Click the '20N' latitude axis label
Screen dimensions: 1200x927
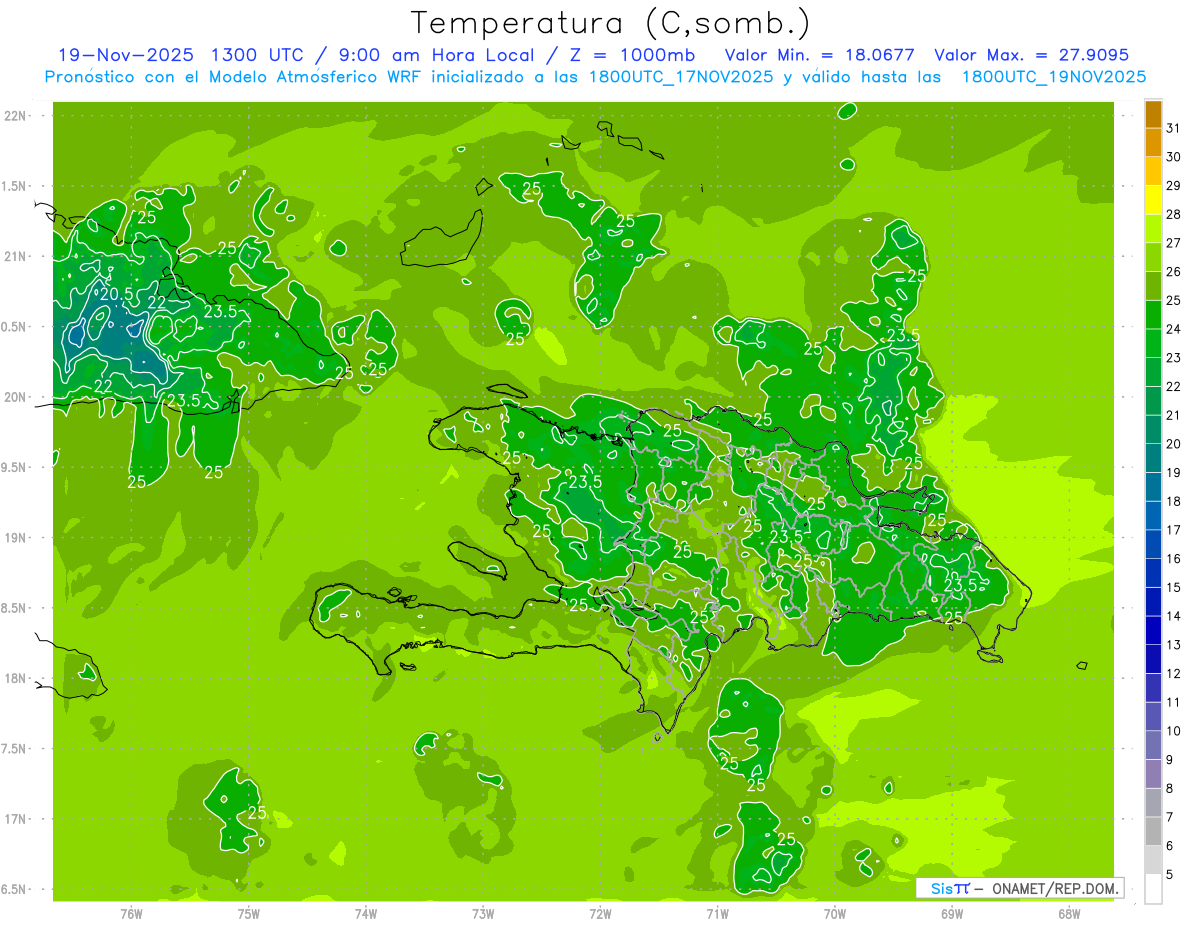coord(16,397)
